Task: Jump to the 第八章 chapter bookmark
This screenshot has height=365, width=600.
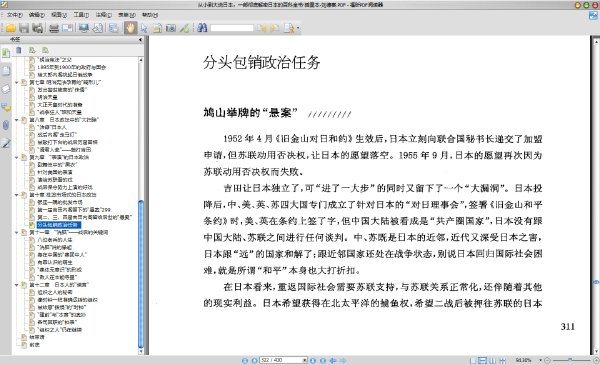Action: click(x=64, y=120)
